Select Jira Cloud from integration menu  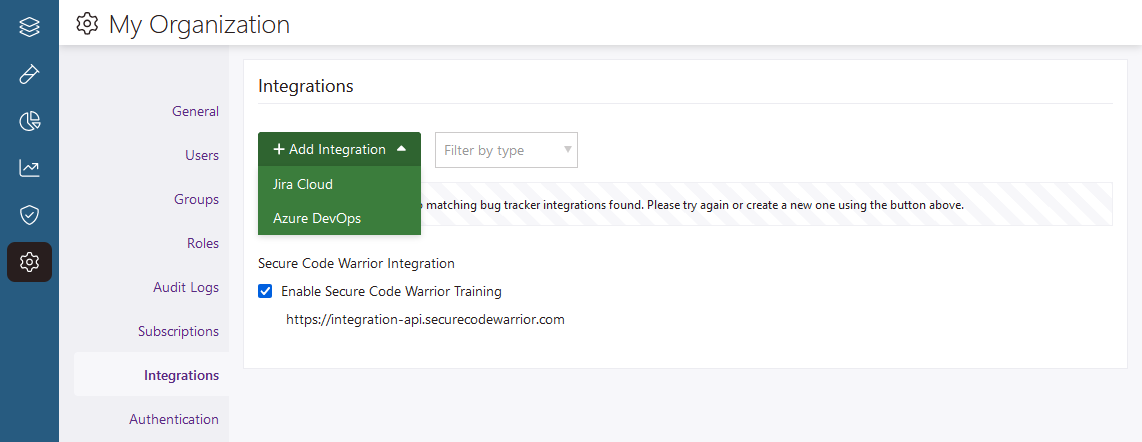click(x=303, y=184)
